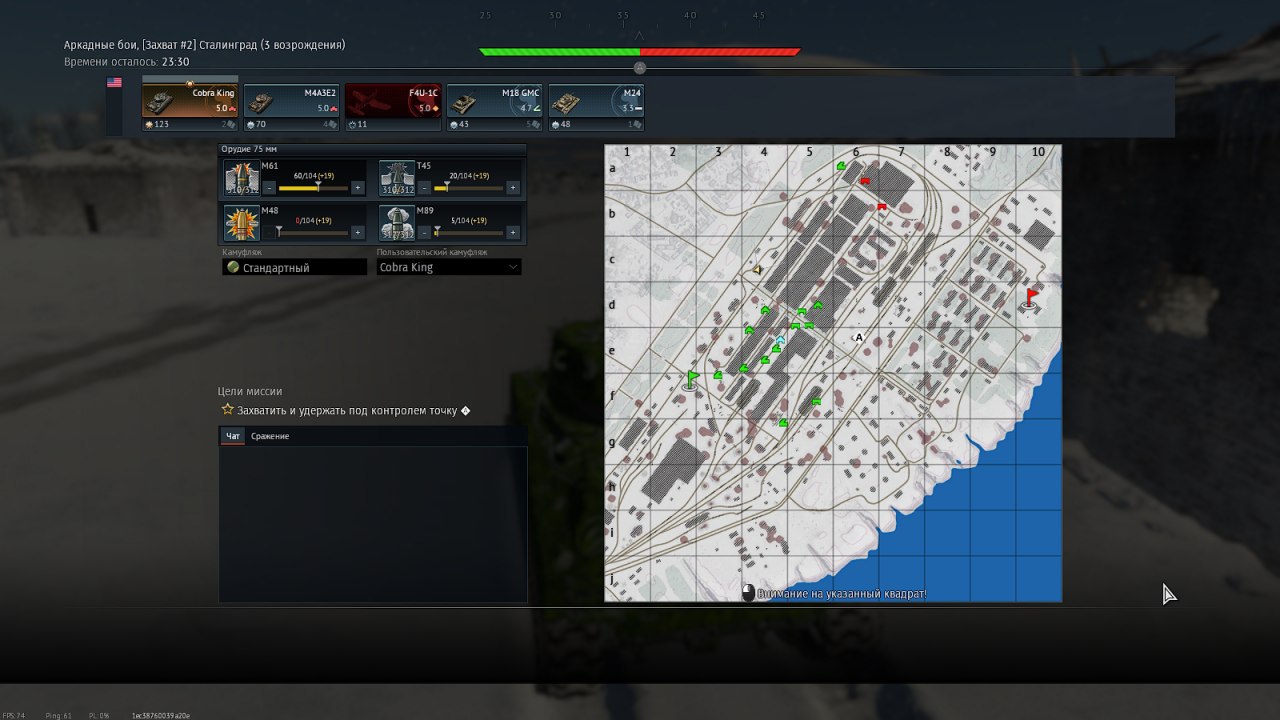1280x720 pixels.
Task: Select the M48 shell icon
Action: tap(241, 222)
